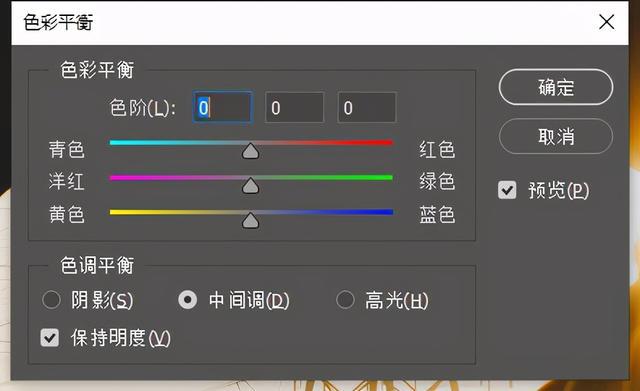Screen dimensions: 640x391
Task: Click the third 色阶 value field
Action: click(367, 108)
